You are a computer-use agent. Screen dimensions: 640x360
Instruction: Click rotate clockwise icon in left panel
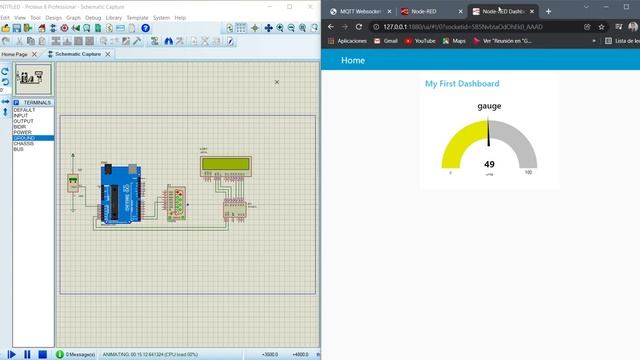click(5, 71)
